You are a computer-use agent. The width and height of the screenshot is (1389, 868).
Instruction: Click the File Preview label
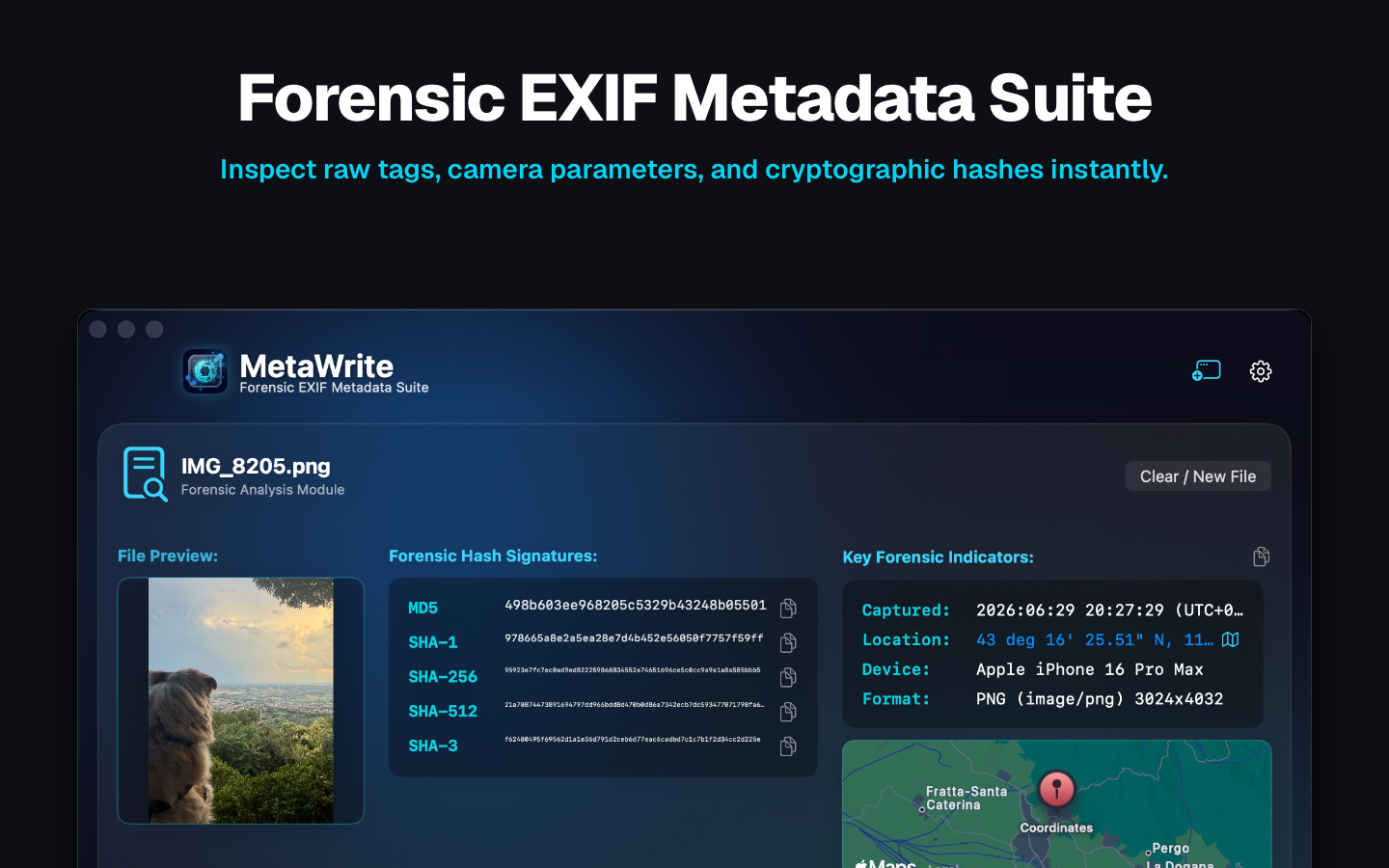(x=168, y=556)
